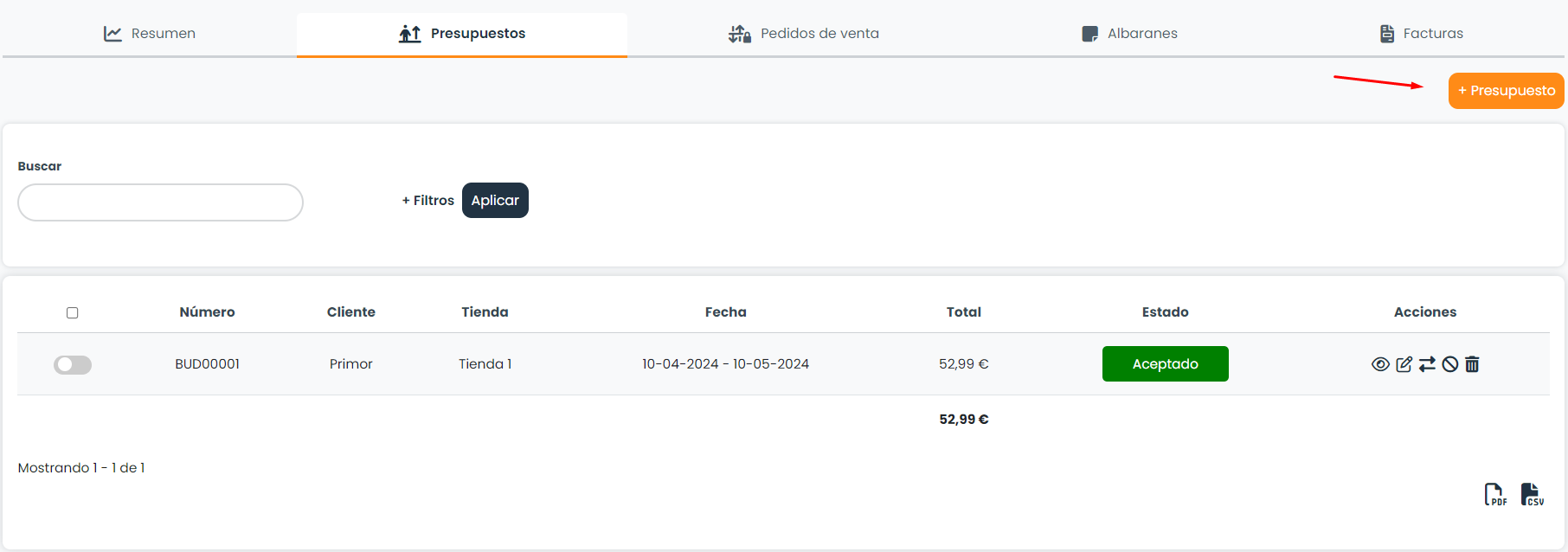The width and height of the screenshot is (1568, 552).
Task: View budget BUD00001 with eye icon
Action: click(1380, 364)
